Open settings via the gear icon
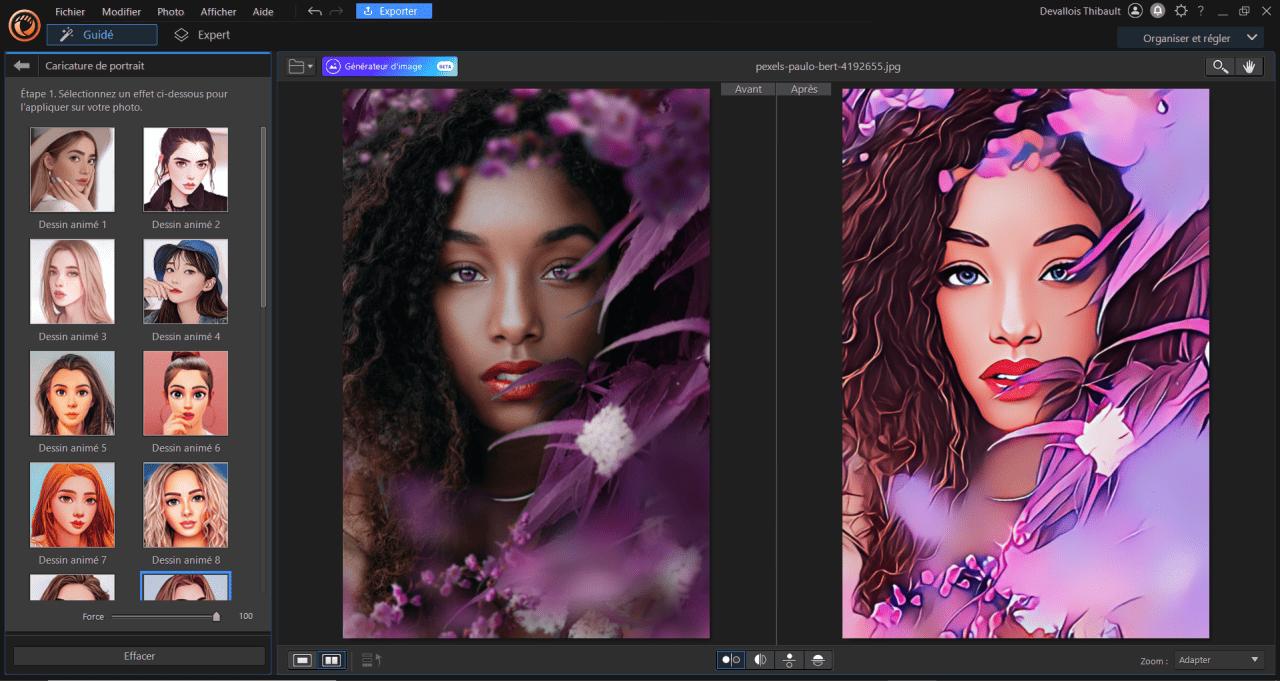Screen dimensions: 1280x681 [x=1181, y=11]
